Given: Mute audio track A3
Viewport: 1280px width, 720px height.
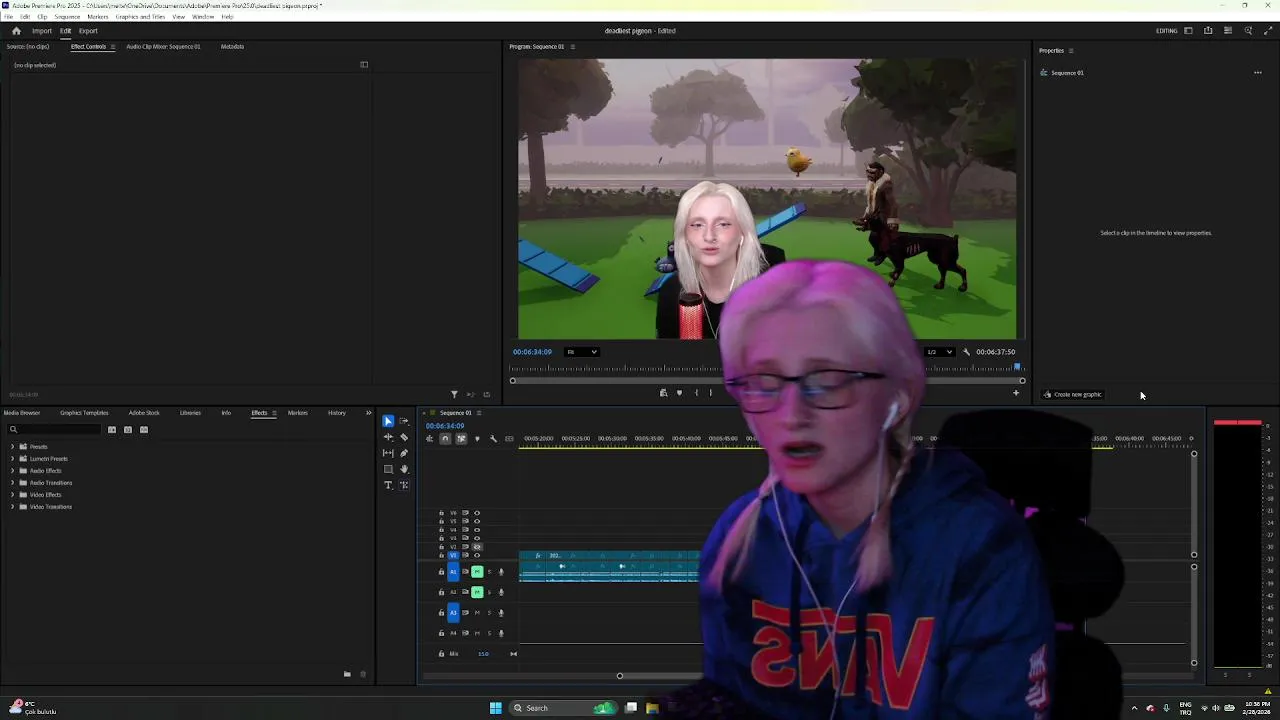Looking at the screenshot, I should 477,612.
